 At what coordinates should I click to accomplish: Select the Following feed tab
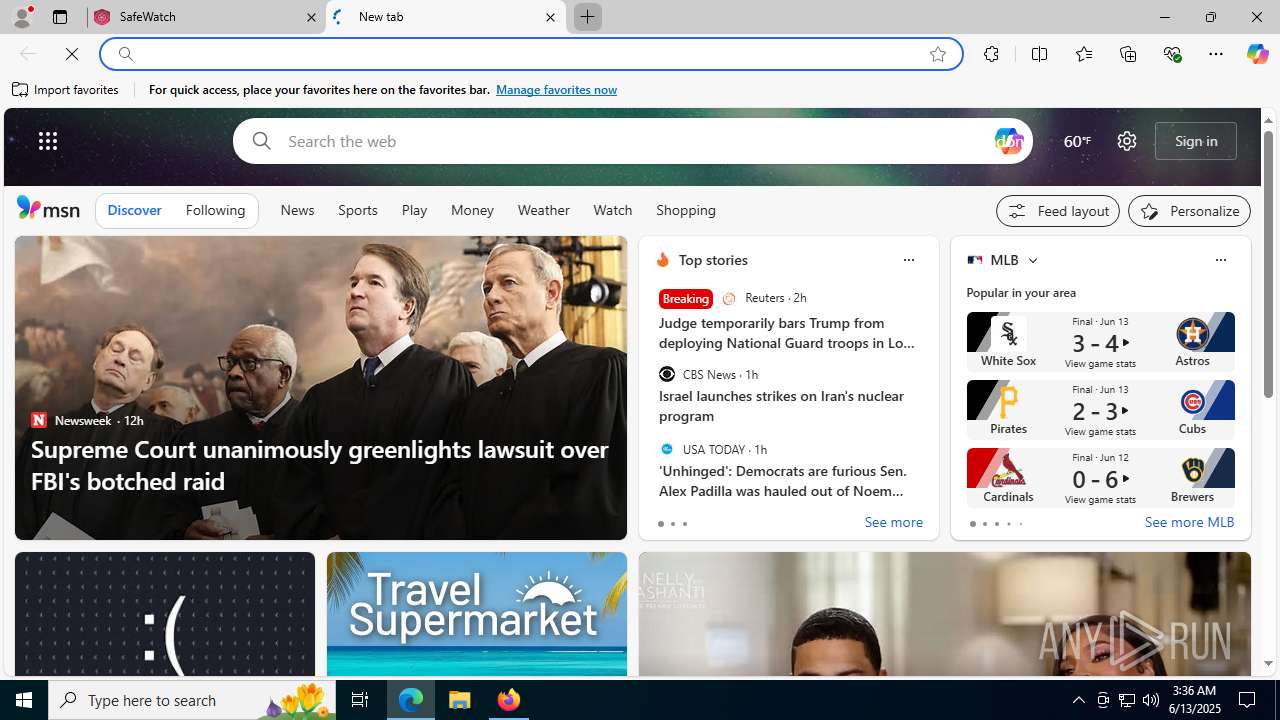(x=215, y=210)
